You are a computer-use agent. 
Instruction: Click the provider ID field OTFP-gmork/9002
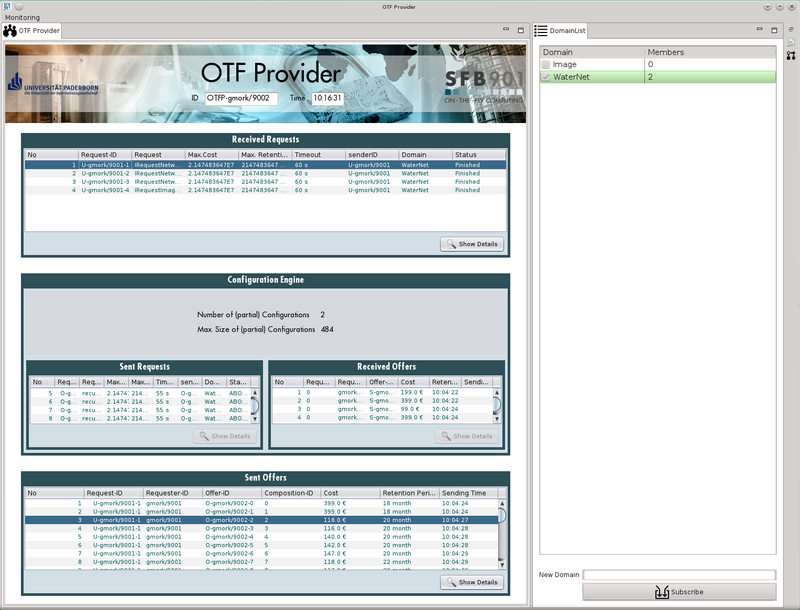pos(241,98)
